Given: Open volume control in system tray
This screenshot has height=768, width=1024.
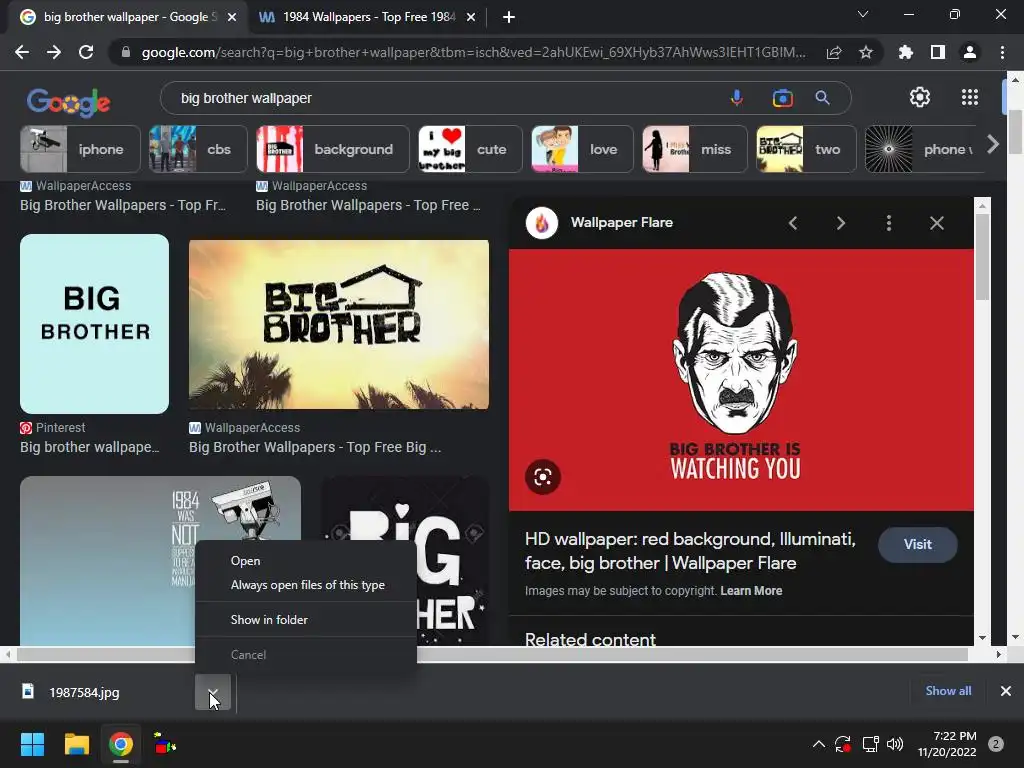Looking at the screenshot, I should click(895, 744).
